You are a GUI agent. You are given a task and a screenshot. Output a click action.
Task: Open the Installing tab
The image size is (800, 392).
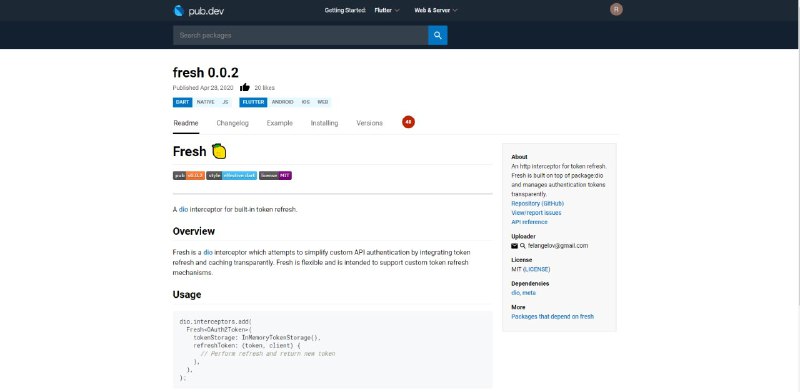[x=324, y=123]
